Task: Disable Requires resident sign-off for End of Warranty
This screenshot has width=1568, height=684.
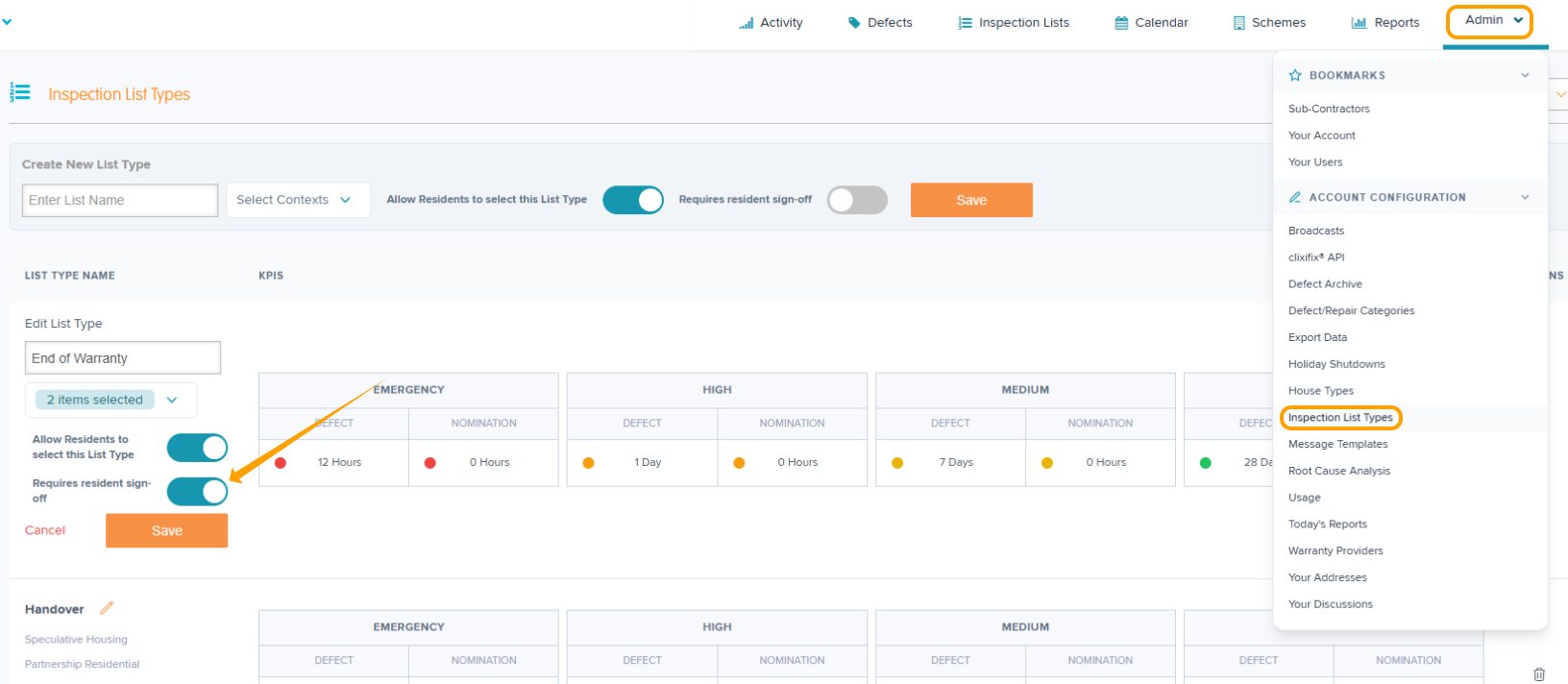Action: pos(197,492)
